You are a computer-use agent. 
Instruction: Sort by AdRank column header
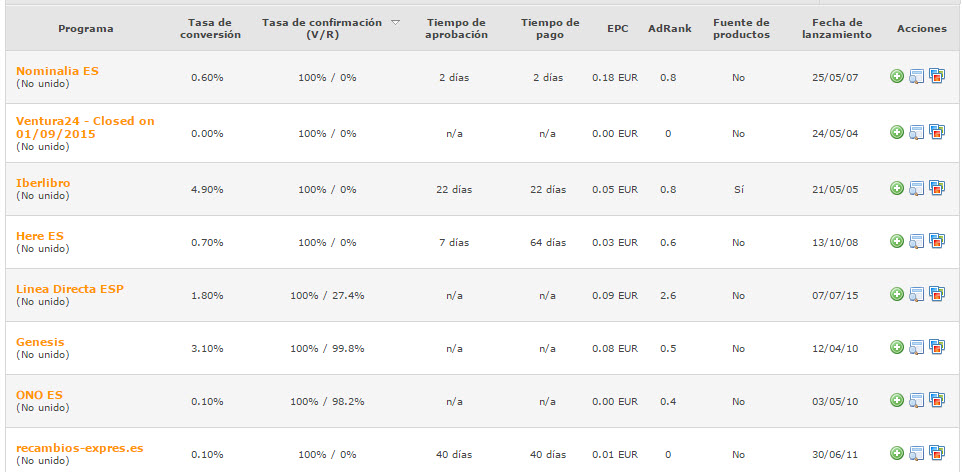point(669,29)
